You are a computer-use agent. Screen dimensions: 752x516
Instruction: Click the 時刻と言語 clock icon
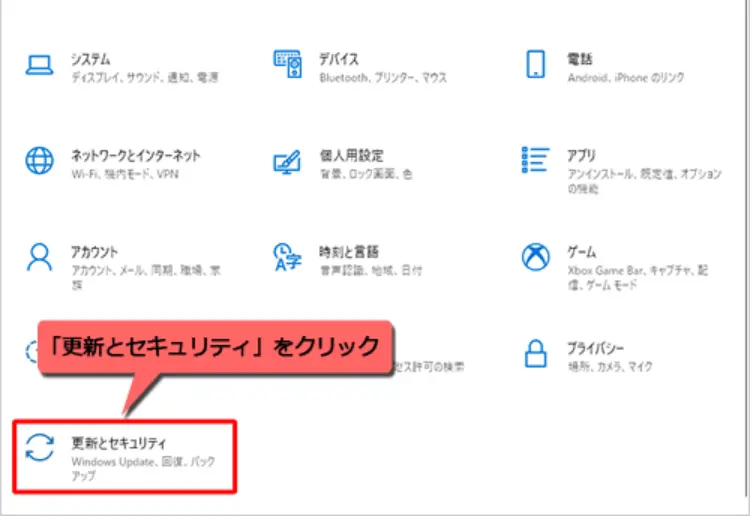287,258
